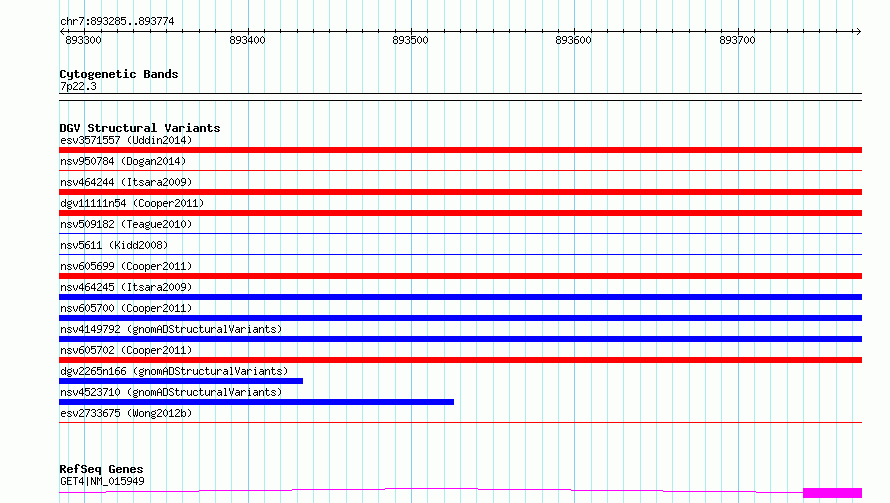Open the dgv2265n166 (gnomADStructuralVariants) label

174,371
